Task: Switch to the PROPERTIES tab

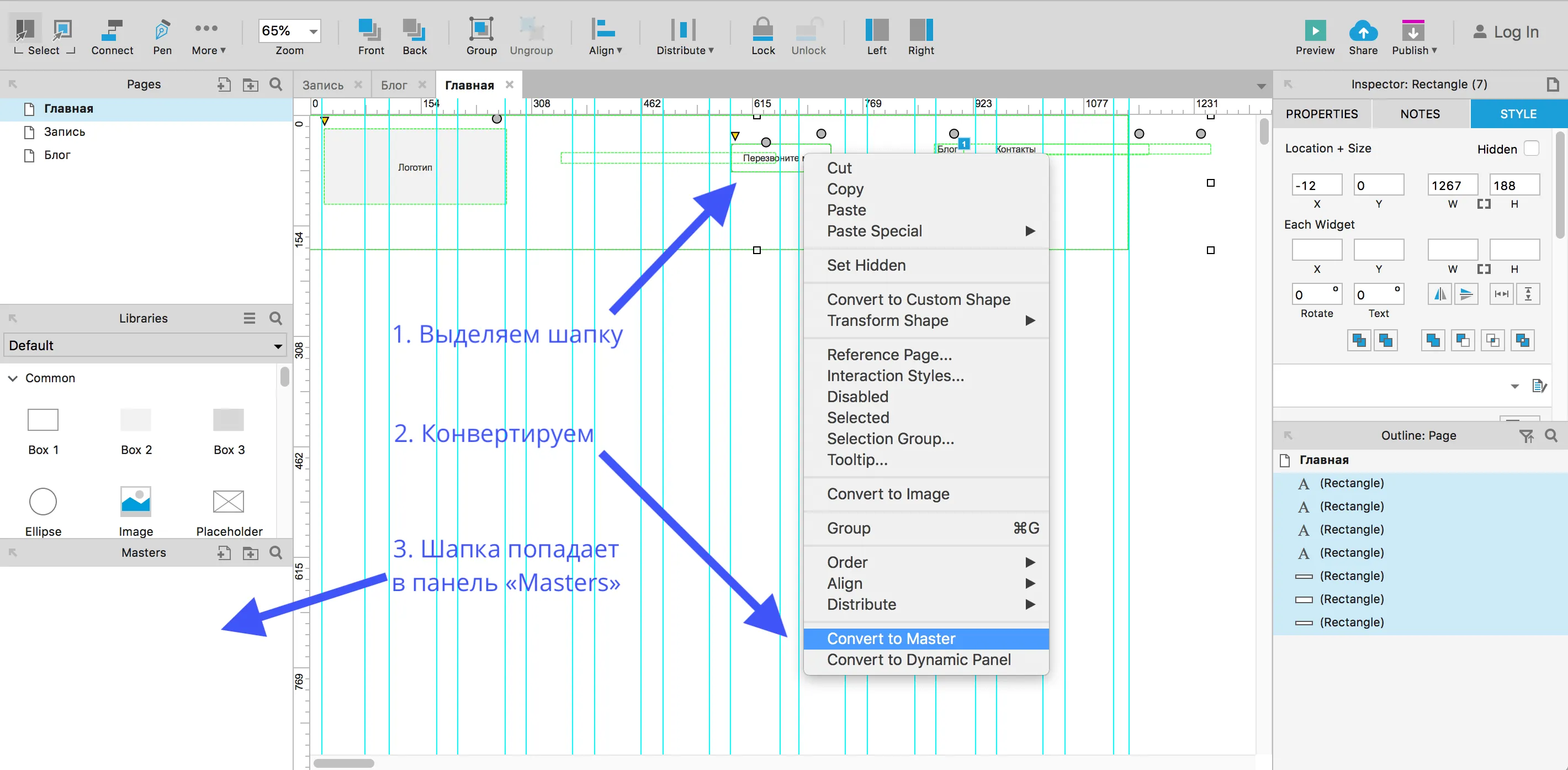Action: pos(1321,114)
